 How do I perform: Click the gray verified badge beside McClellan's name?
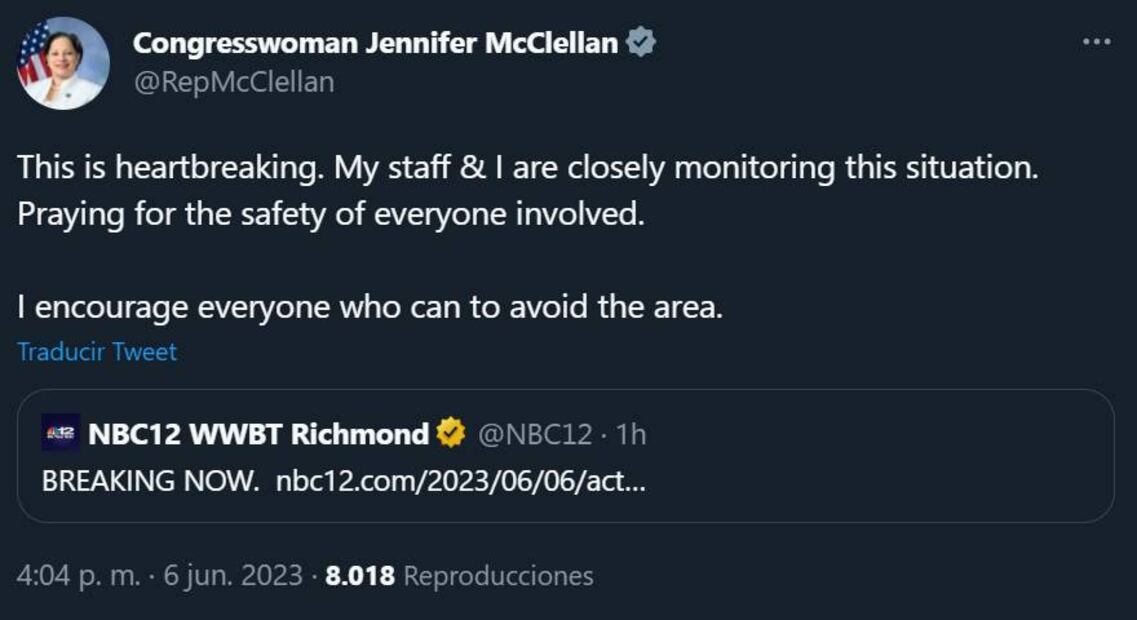click(x=641, y=43)
